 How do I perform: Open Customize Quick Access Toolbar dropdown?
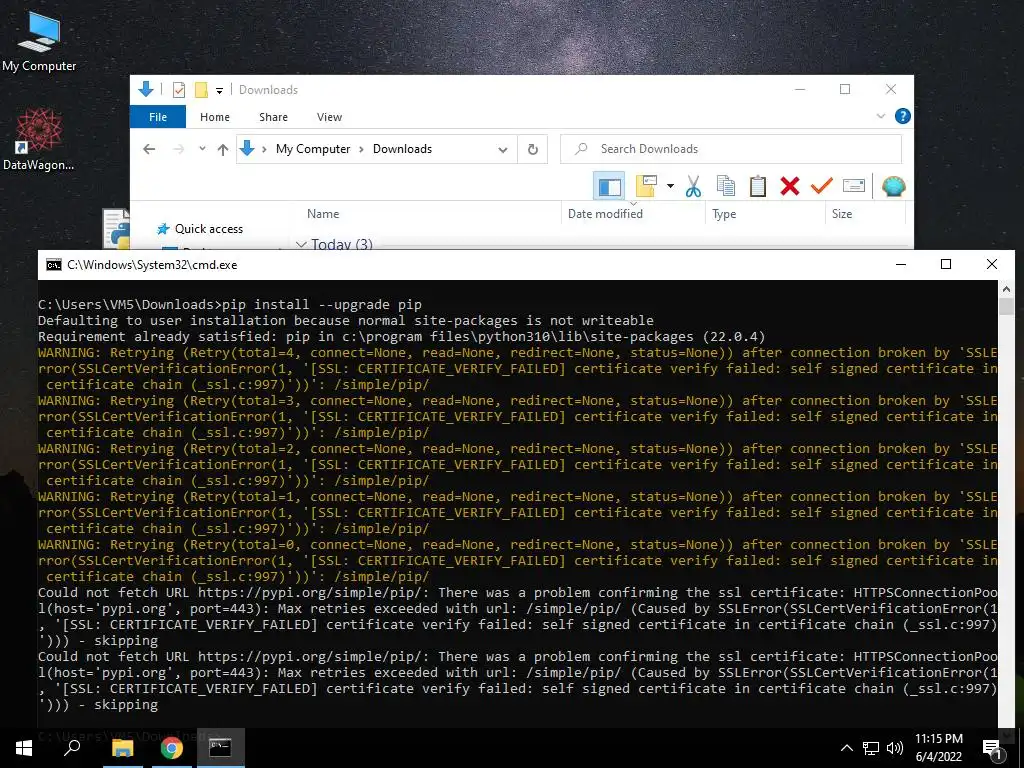219,91
